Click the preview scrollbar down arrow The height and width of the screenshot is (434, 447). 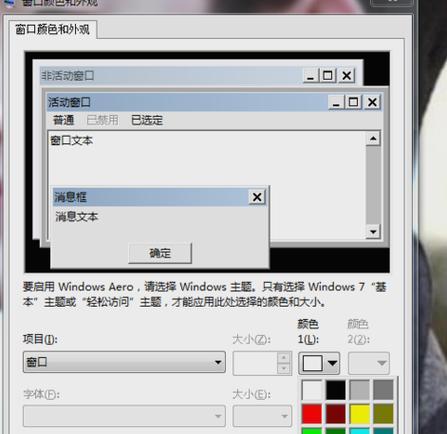[373, 231]
